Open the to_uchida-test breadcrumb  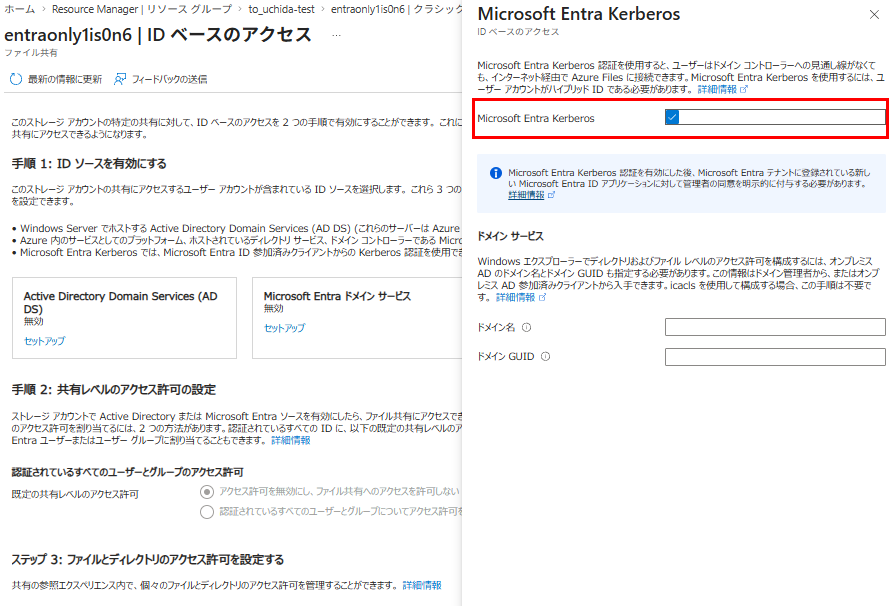coord(282,9)
